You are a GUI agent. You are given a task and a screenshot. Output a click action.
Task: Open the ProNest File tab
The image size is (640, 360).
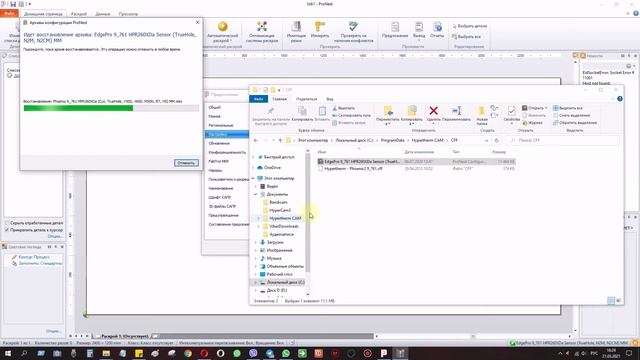(x=9, y=14)
